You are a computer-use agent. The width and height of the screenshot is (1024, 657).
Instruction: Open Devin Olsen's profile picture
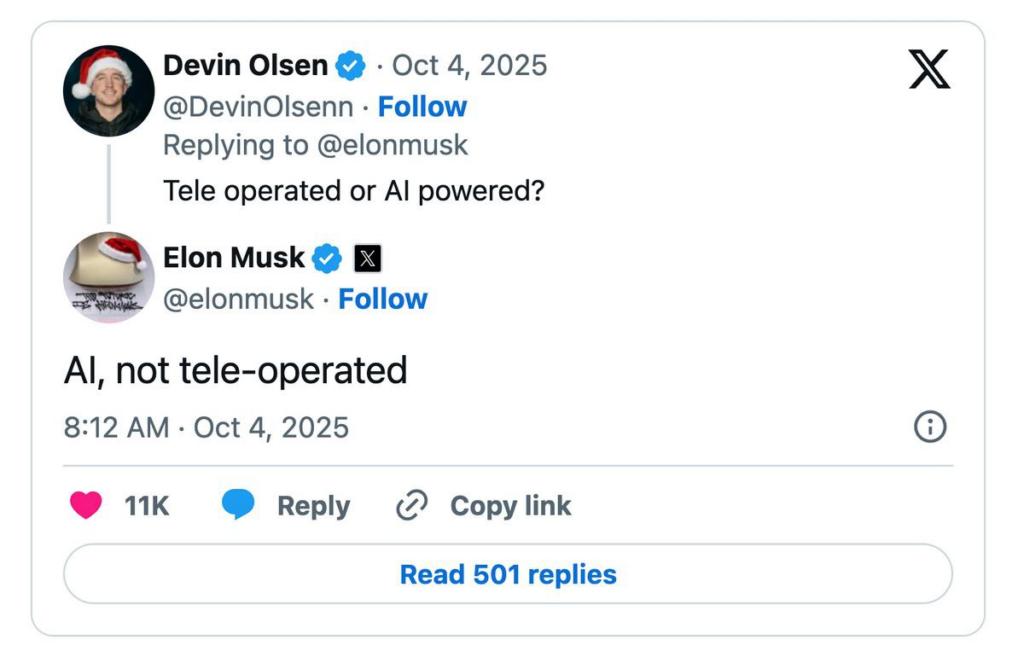tap(108, 90)
